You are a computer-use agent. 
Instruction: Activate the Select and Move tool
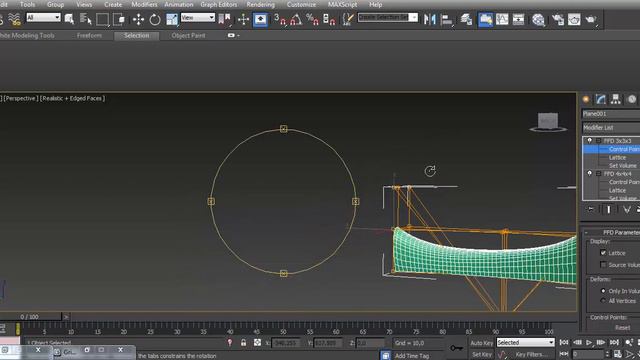138,19
